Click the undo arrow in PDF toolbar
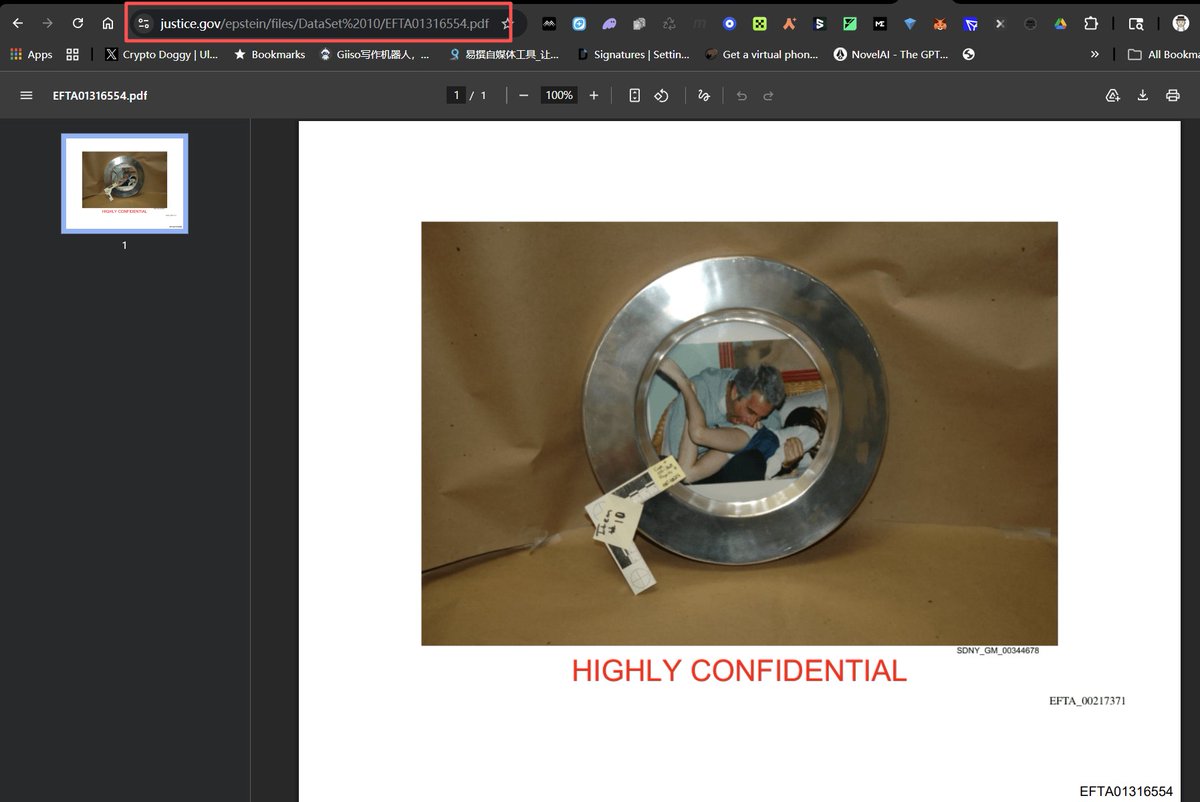This screenshot has height=802, width=1200. pos(741,96)
